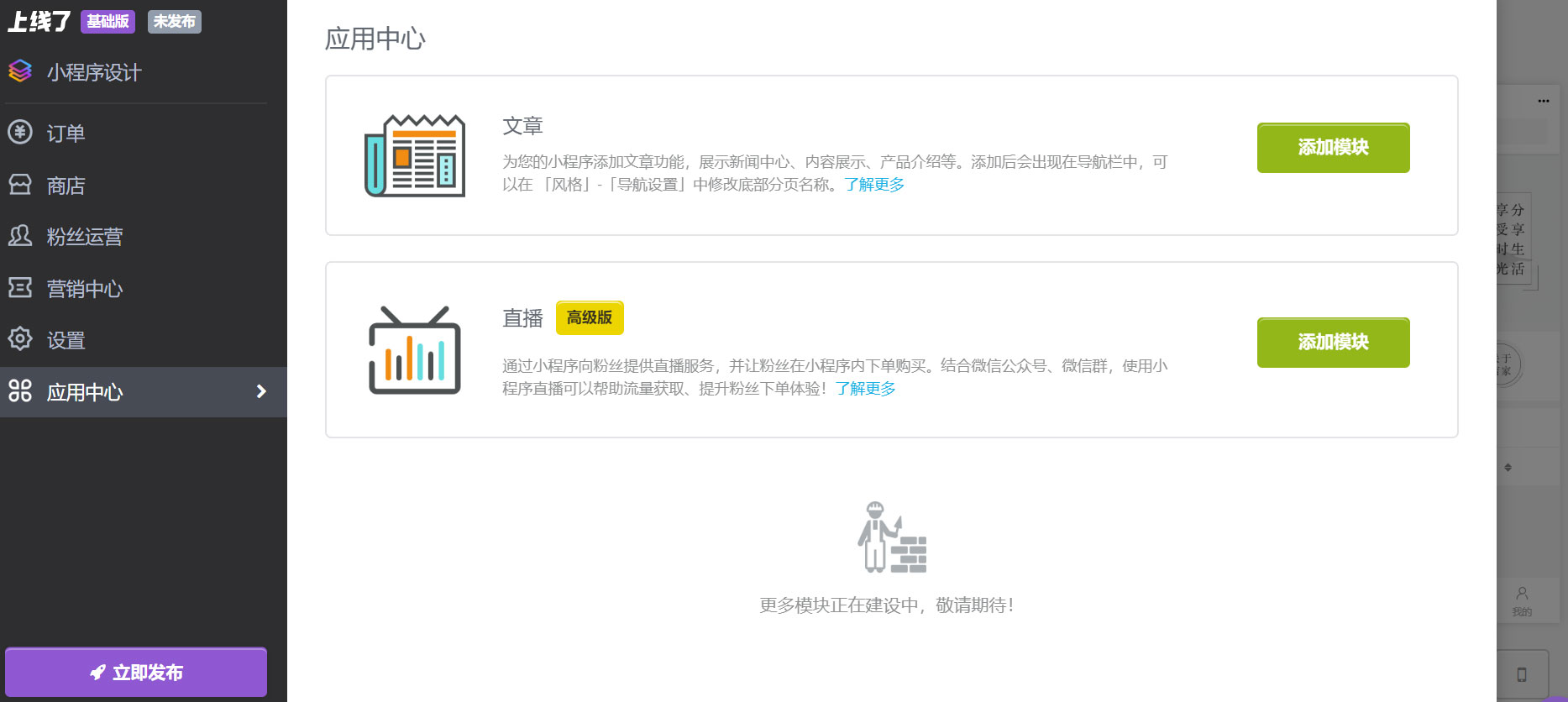Select the 应用中心 menu item

[144, 392]
